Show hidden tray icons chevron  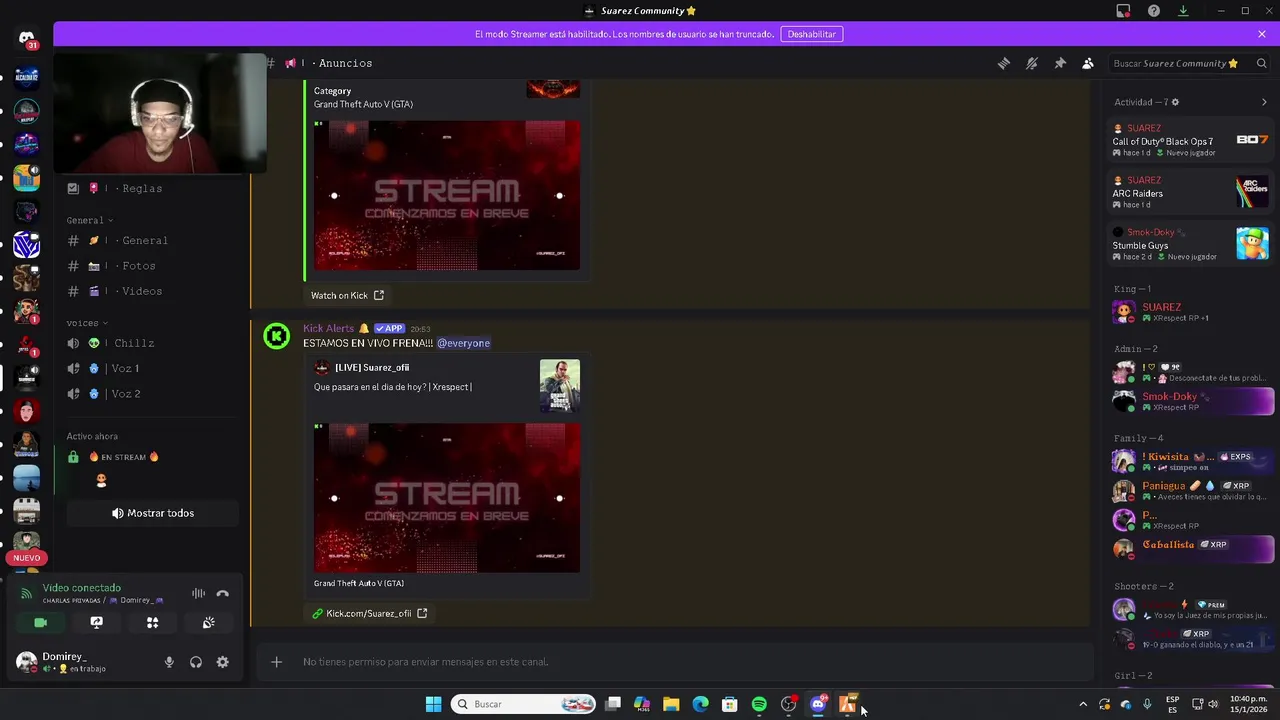click(1082, 704)
